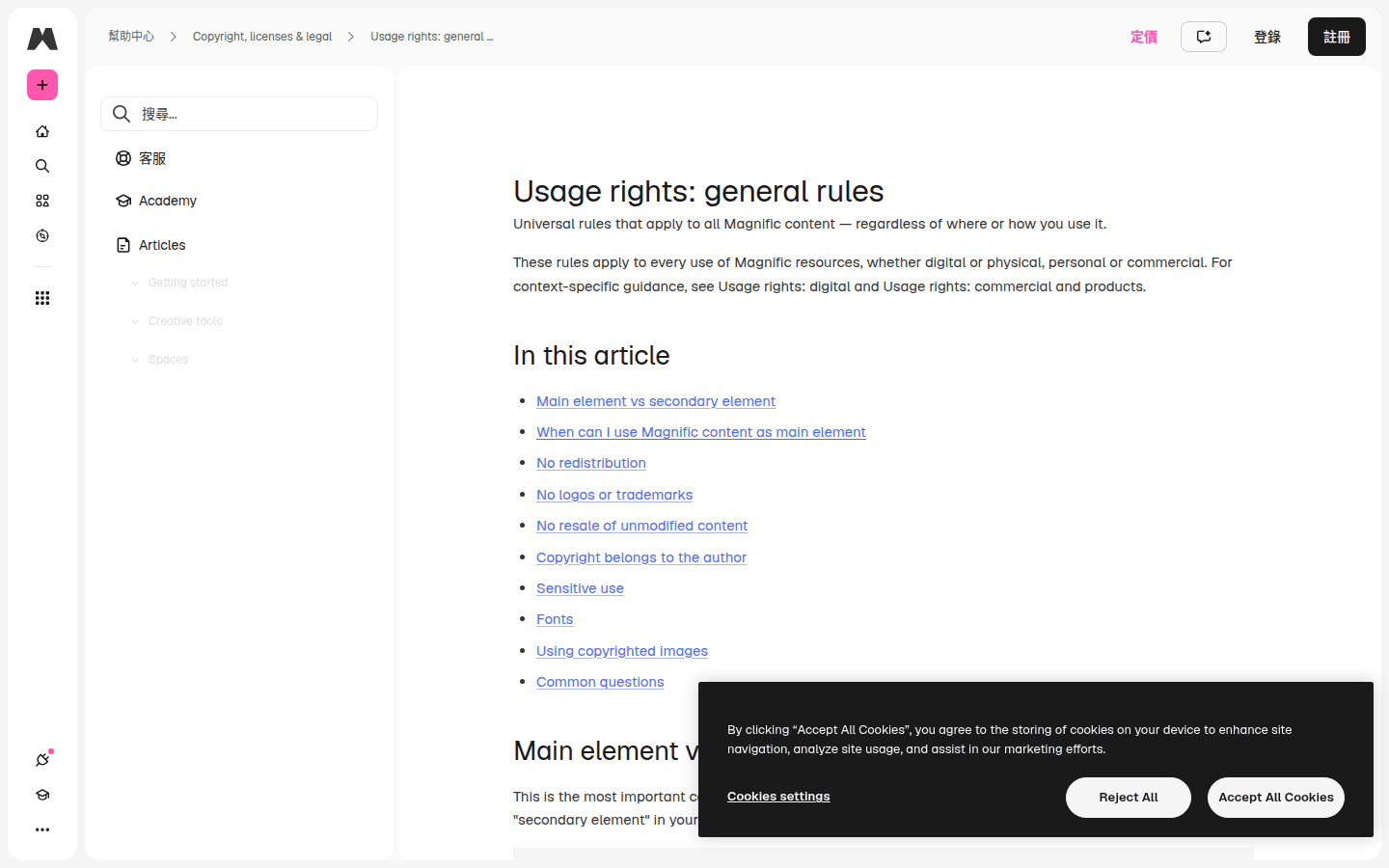Click Accept All Cookies button
Viewport: 1389px width, 868px height.
point(1276,798)
